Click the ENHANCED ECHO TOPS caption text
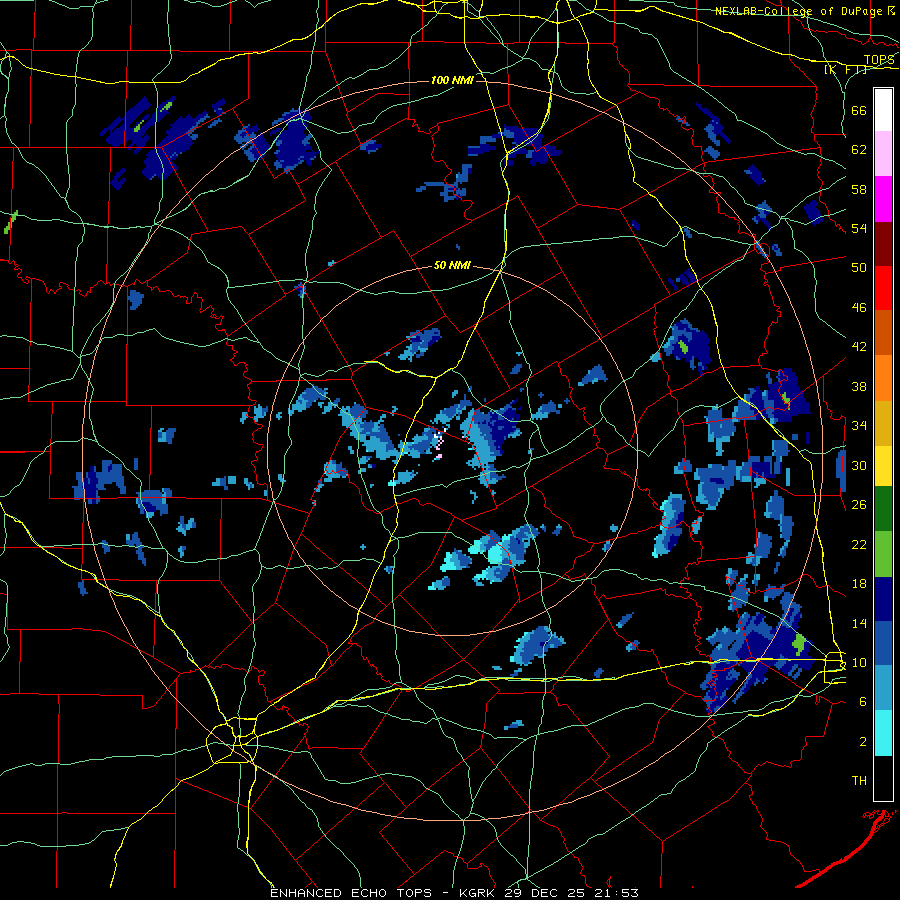Viewport: 900px width, 900px height. click(x=351, y=893)
